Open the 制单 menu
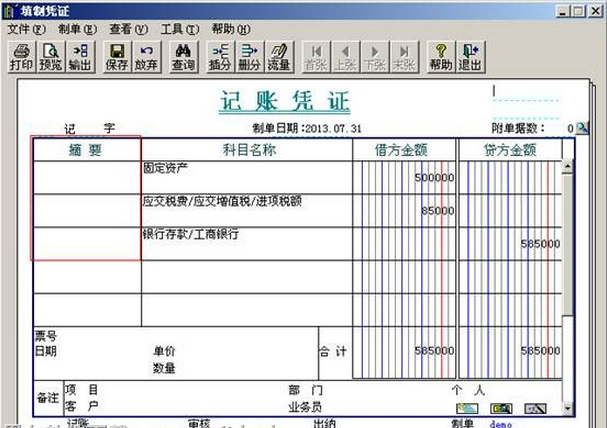The width and height of the screenshot is (607, 428). point(77,29)
